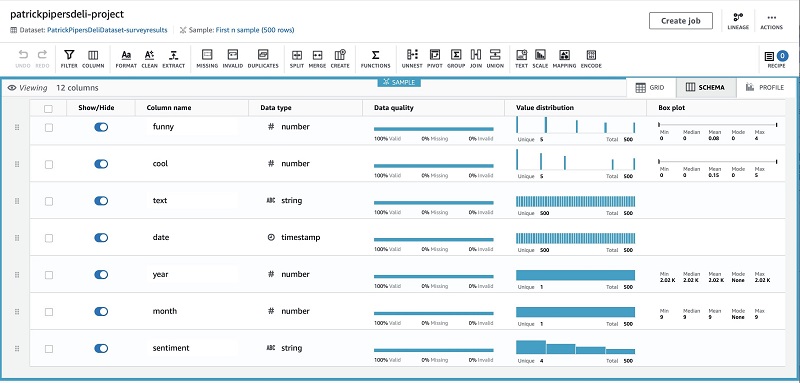The image size is (800, 383).
Task: Open the PatrickPipersDeliDataset-surveyresults dataset link
Action: tap(107, 30)
